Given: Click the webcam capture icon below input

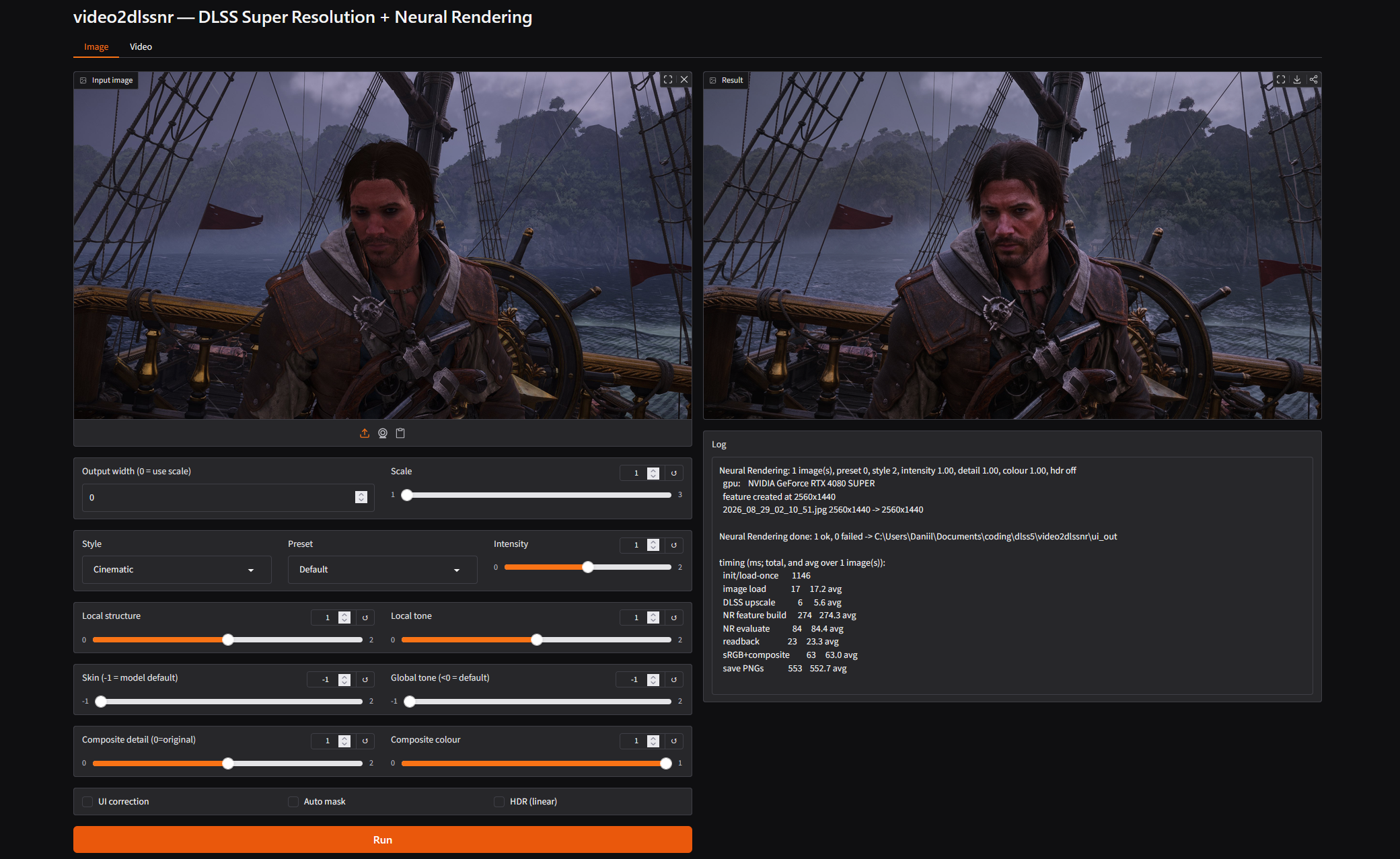Looking at the screenshot, I should coord(383,433).
